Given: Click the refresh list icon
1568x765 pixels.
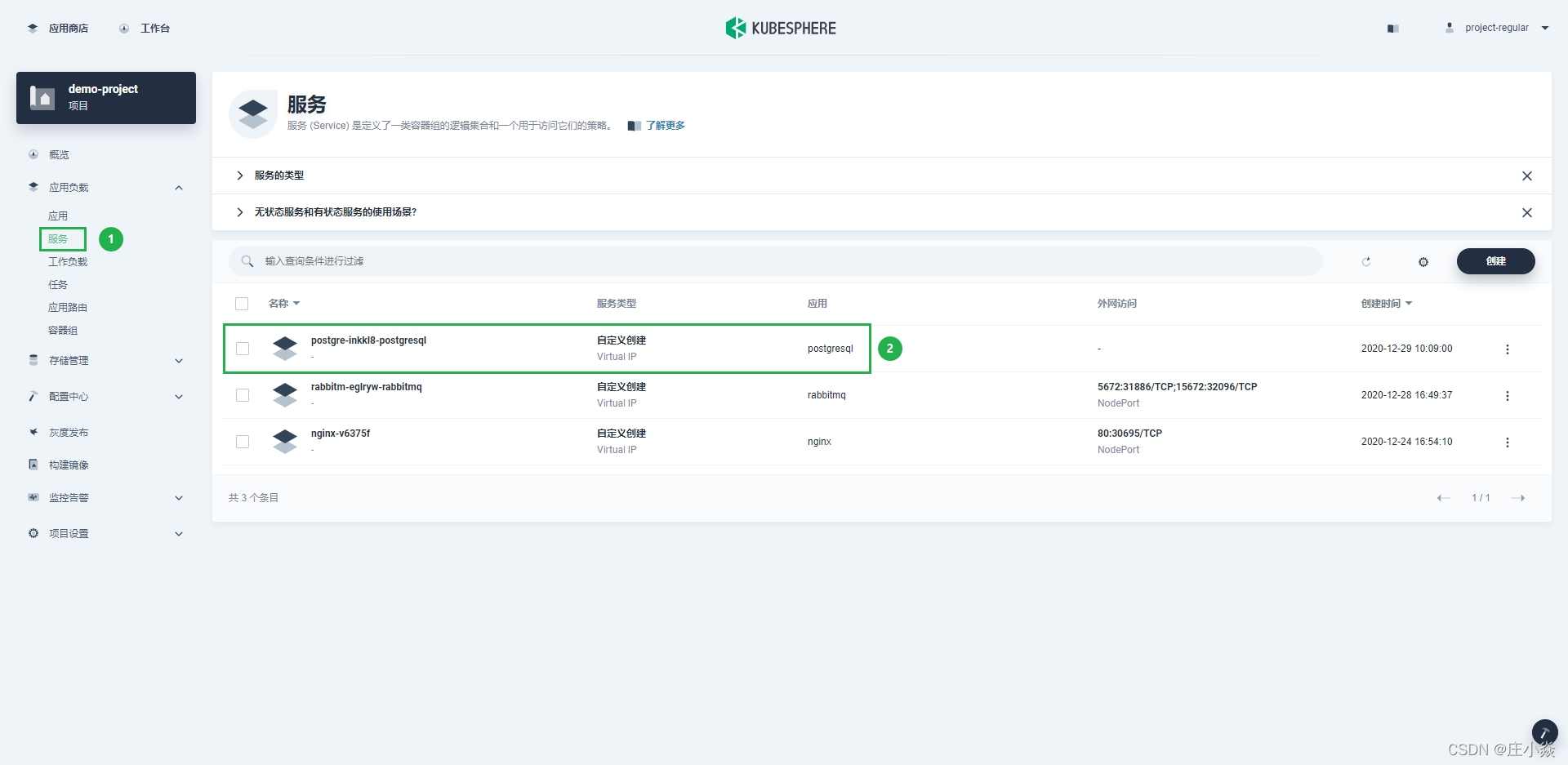Looking at the screenshot, I should tap(1366, 261).
